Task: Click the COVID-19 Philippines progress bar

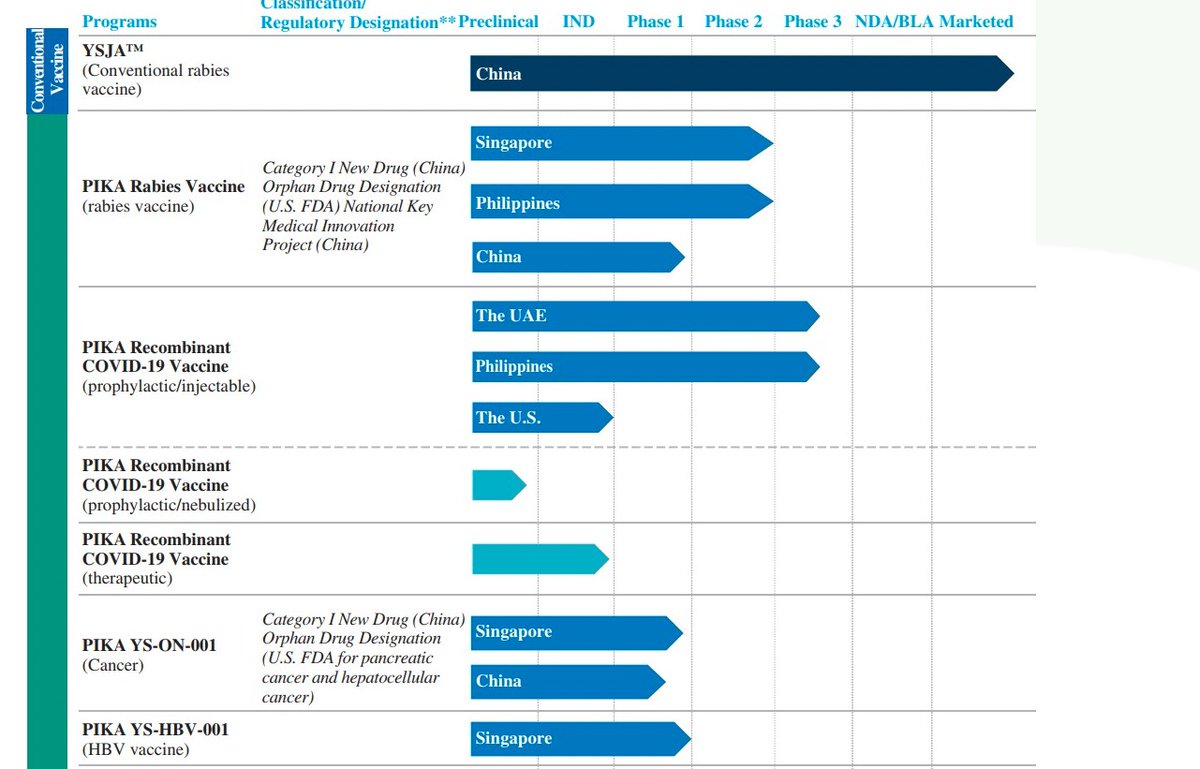Action: [x=645, y=367]
